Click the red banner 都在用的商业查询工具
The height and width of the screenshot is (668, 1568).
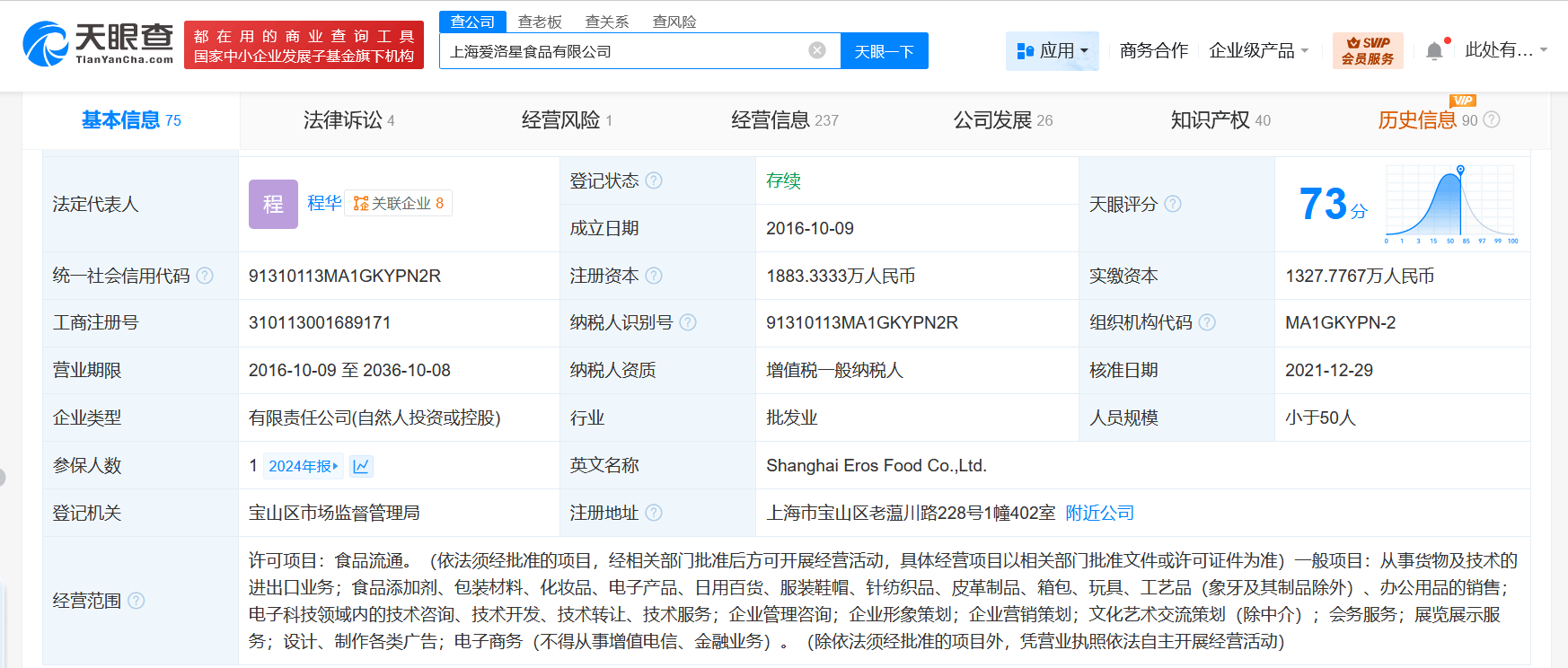coord(304,45)
